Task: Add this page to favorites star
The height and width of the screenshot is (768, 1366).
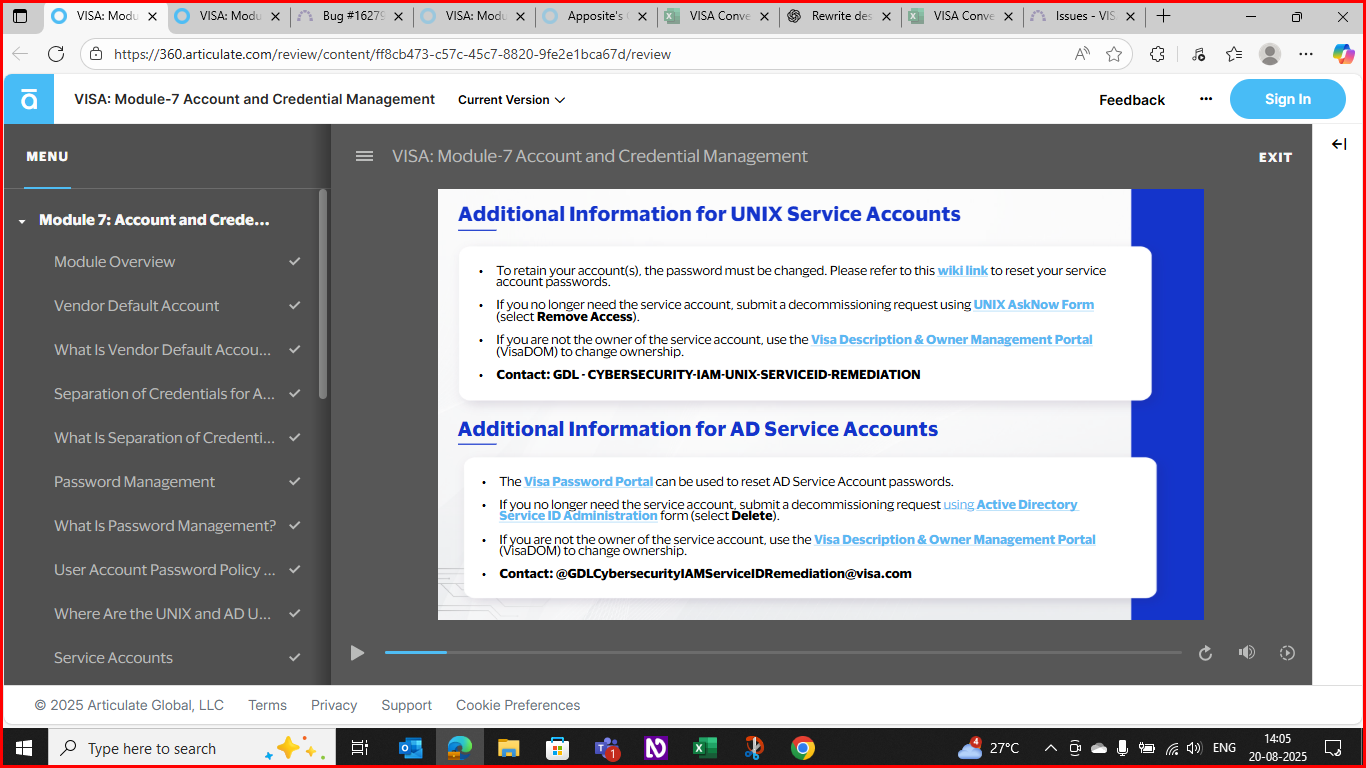Action: tap(1114, 54)
